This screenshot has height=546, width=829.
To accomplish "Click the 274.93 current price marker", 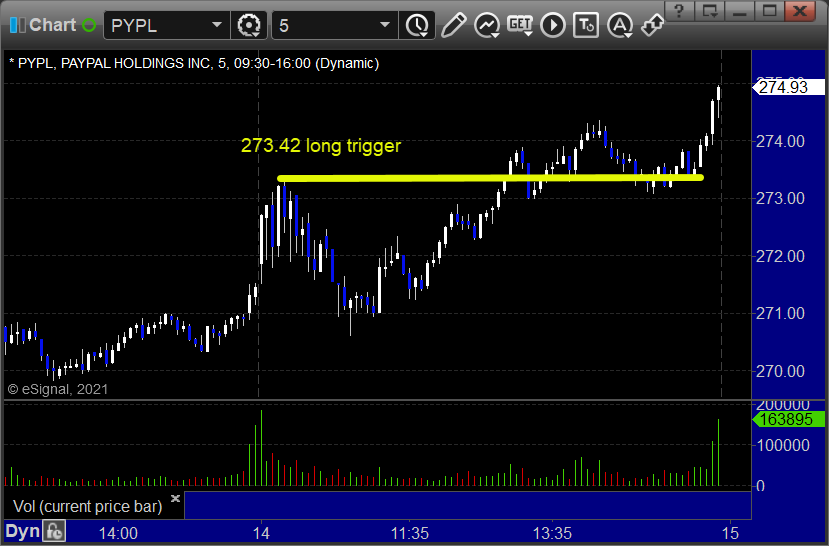I will (788, 87).
